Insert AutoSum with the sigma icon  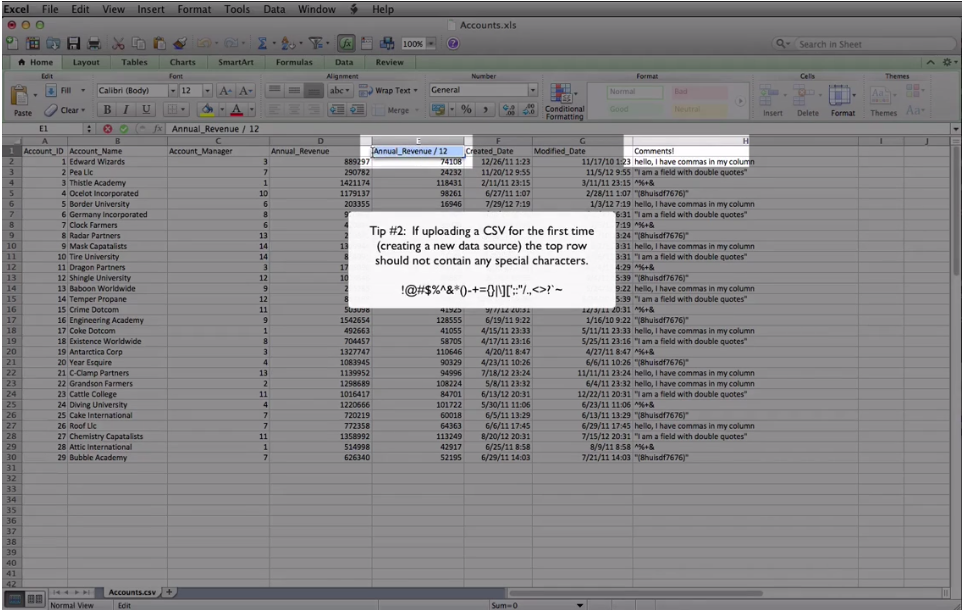pyautogui.click(x=262, y=44)
